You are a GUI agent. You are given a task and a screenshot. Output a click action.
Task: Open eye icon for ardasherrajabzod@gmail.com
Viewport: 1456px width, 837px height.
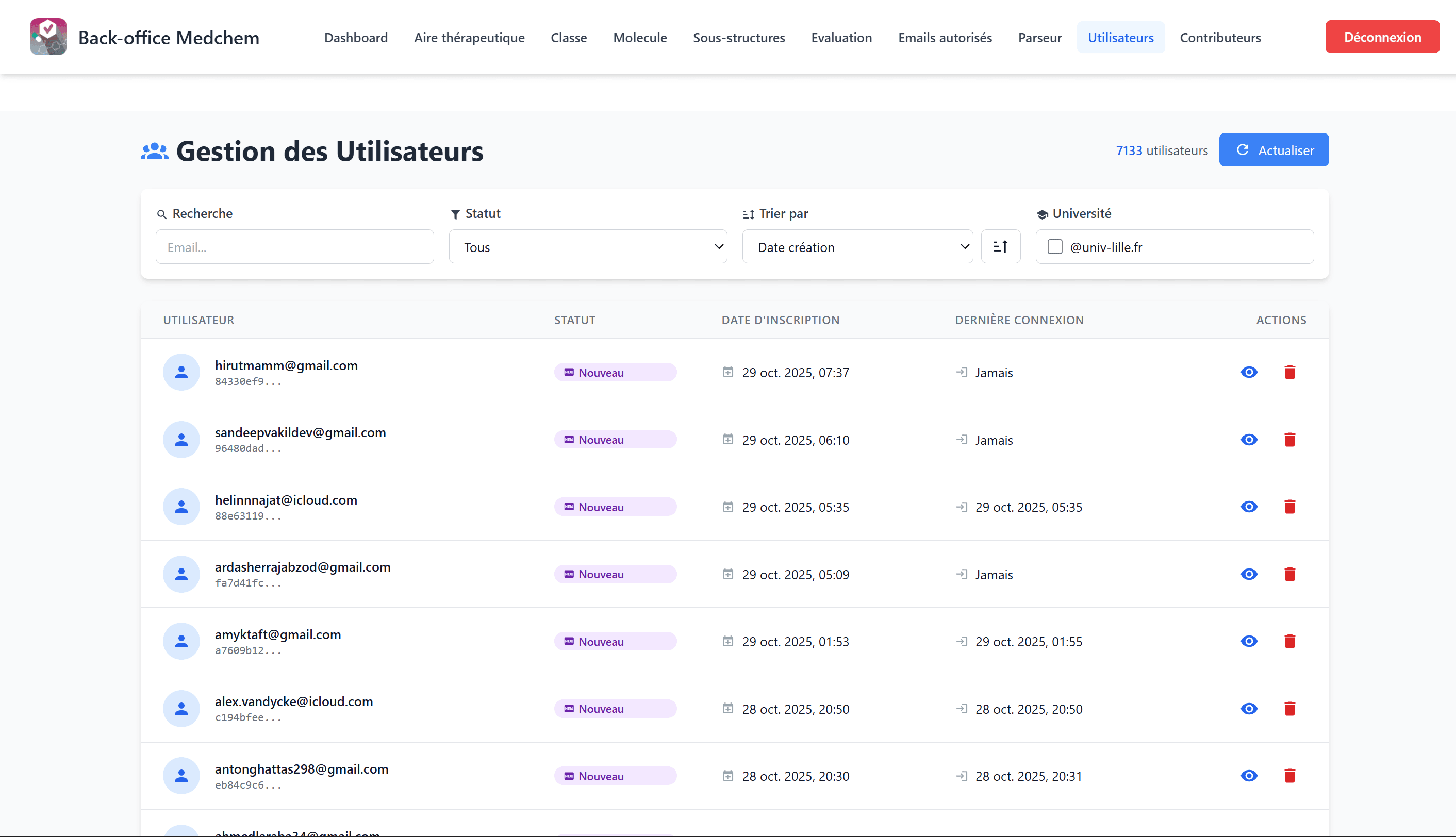click(1248, 574)
